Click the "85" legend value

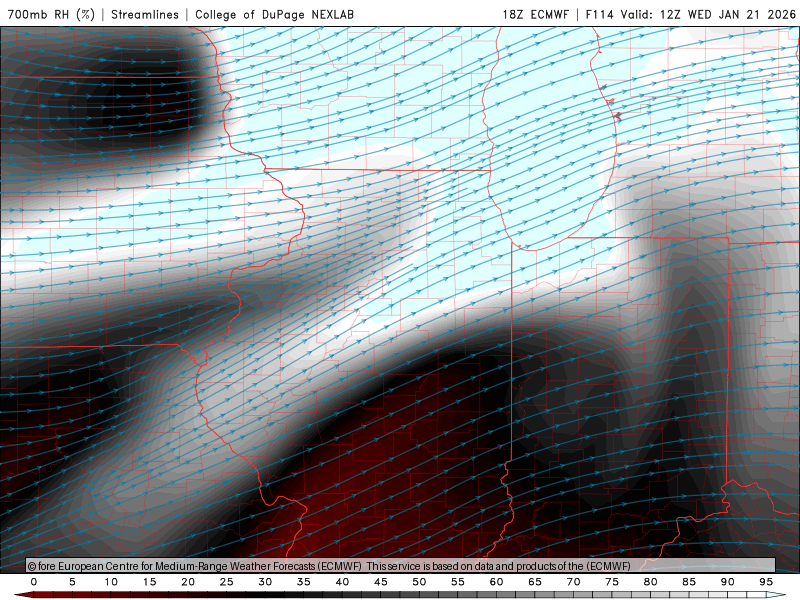coord(689,582)
